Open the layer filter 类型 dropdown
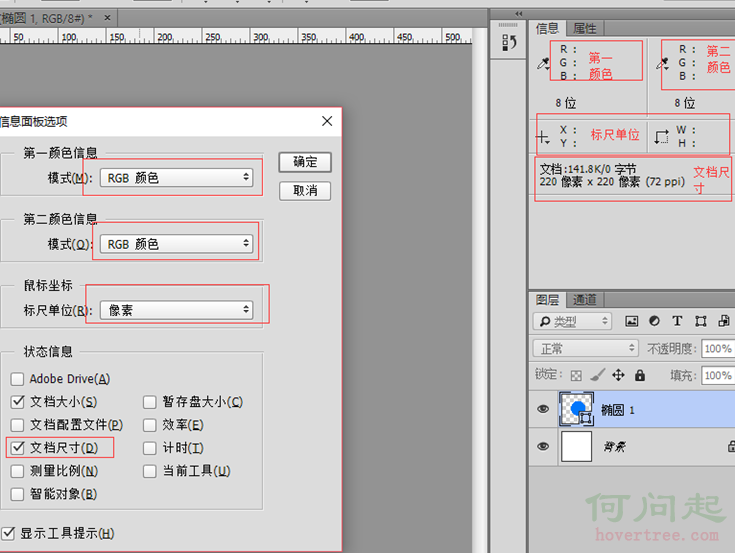The image size is (735, 553). point(572,321)
